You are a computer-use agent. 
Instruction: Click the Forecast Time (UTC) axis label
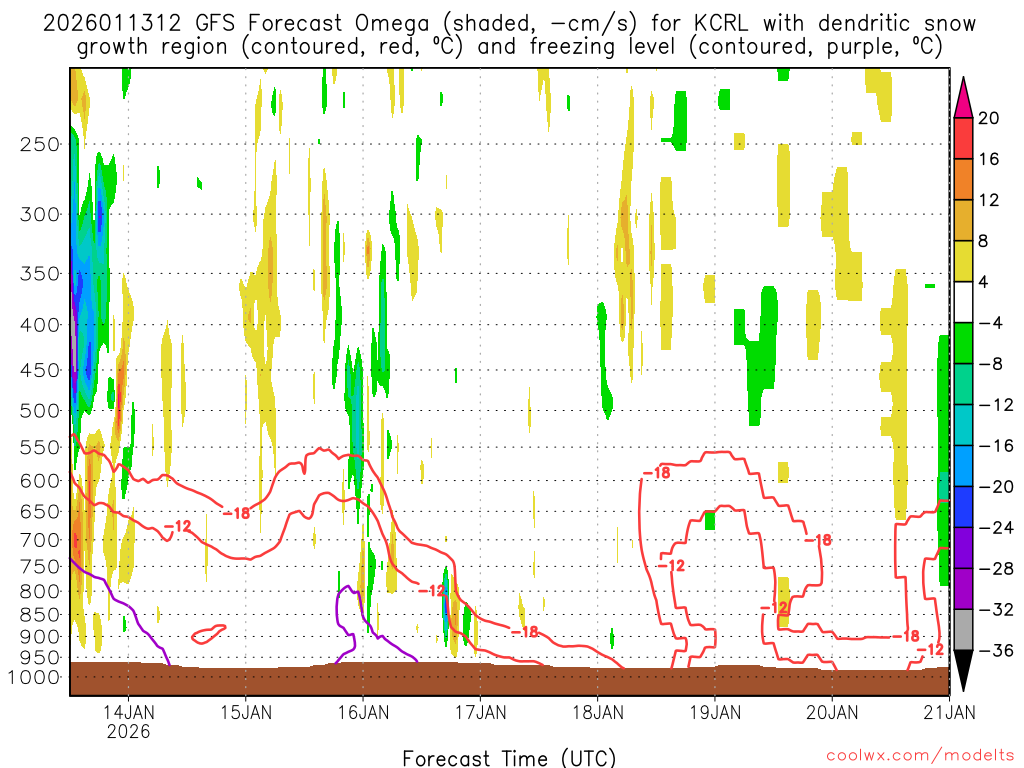coord(509,758)
